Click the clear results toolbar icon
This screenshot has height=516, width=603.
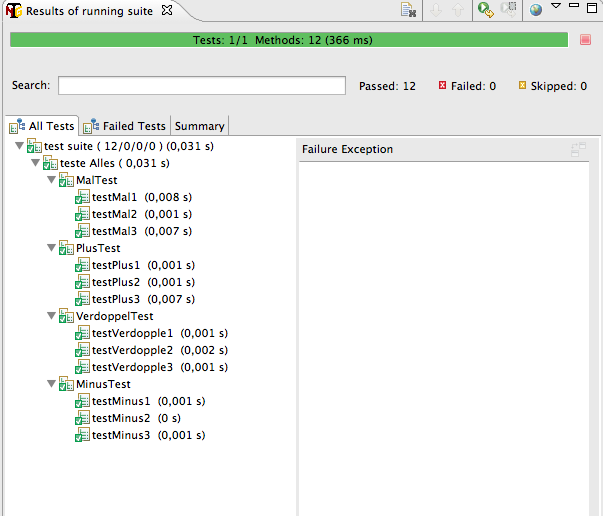(x=408, y=10)
